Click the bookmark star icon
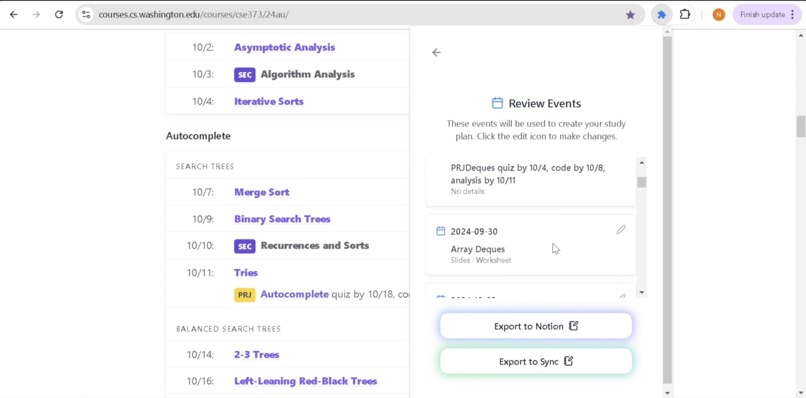 pyautogui.click(x=630, y=14)
